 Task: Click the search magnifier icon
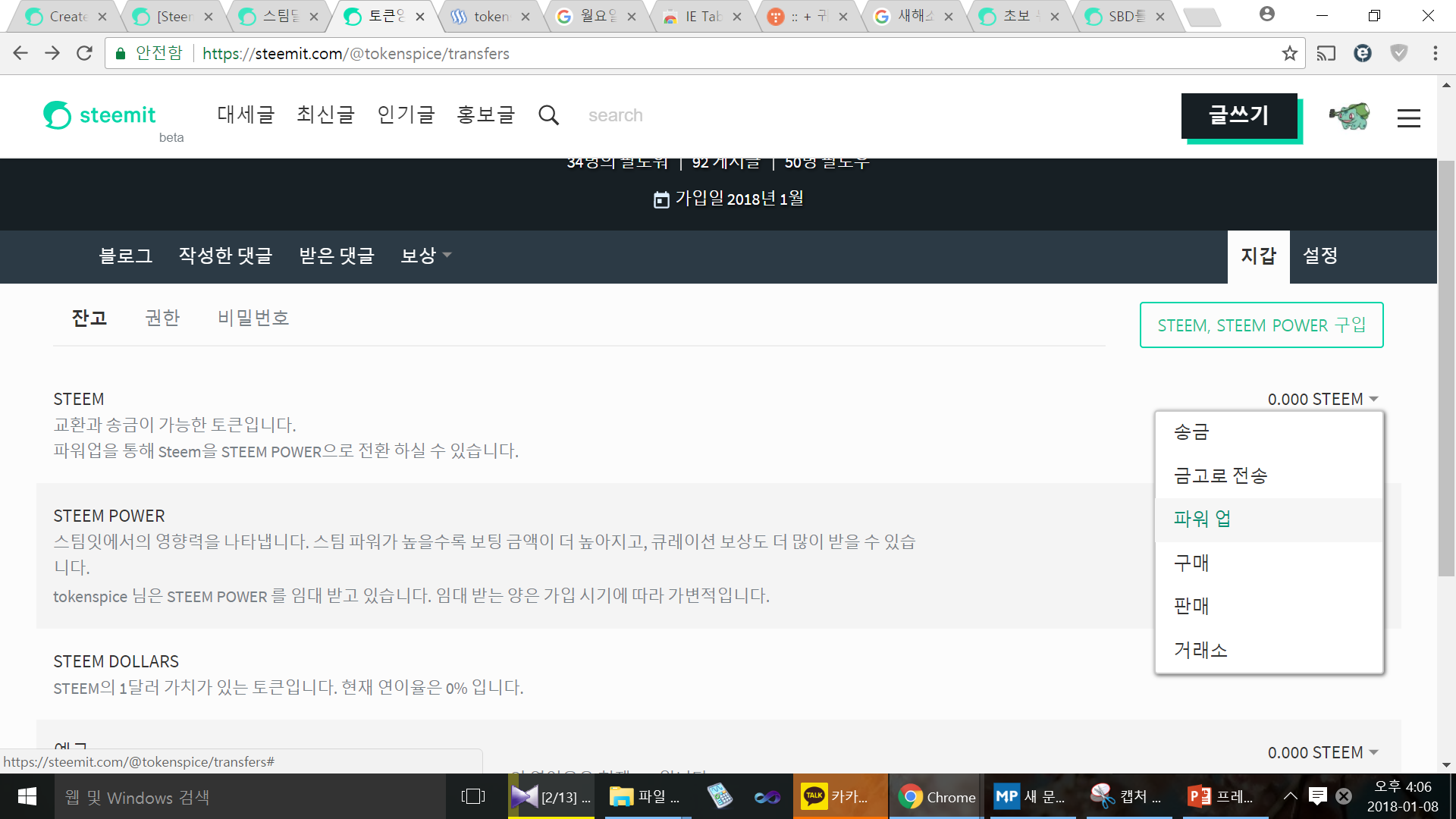(x=548, y=115)
